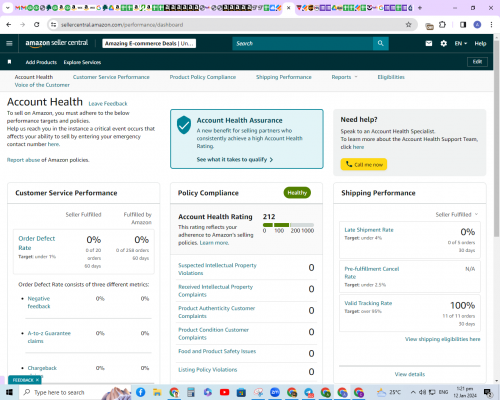The height and width of the screenshot is (400, 500).
Task: Switch to Product Policy Compliance tab
Action: 203,77
